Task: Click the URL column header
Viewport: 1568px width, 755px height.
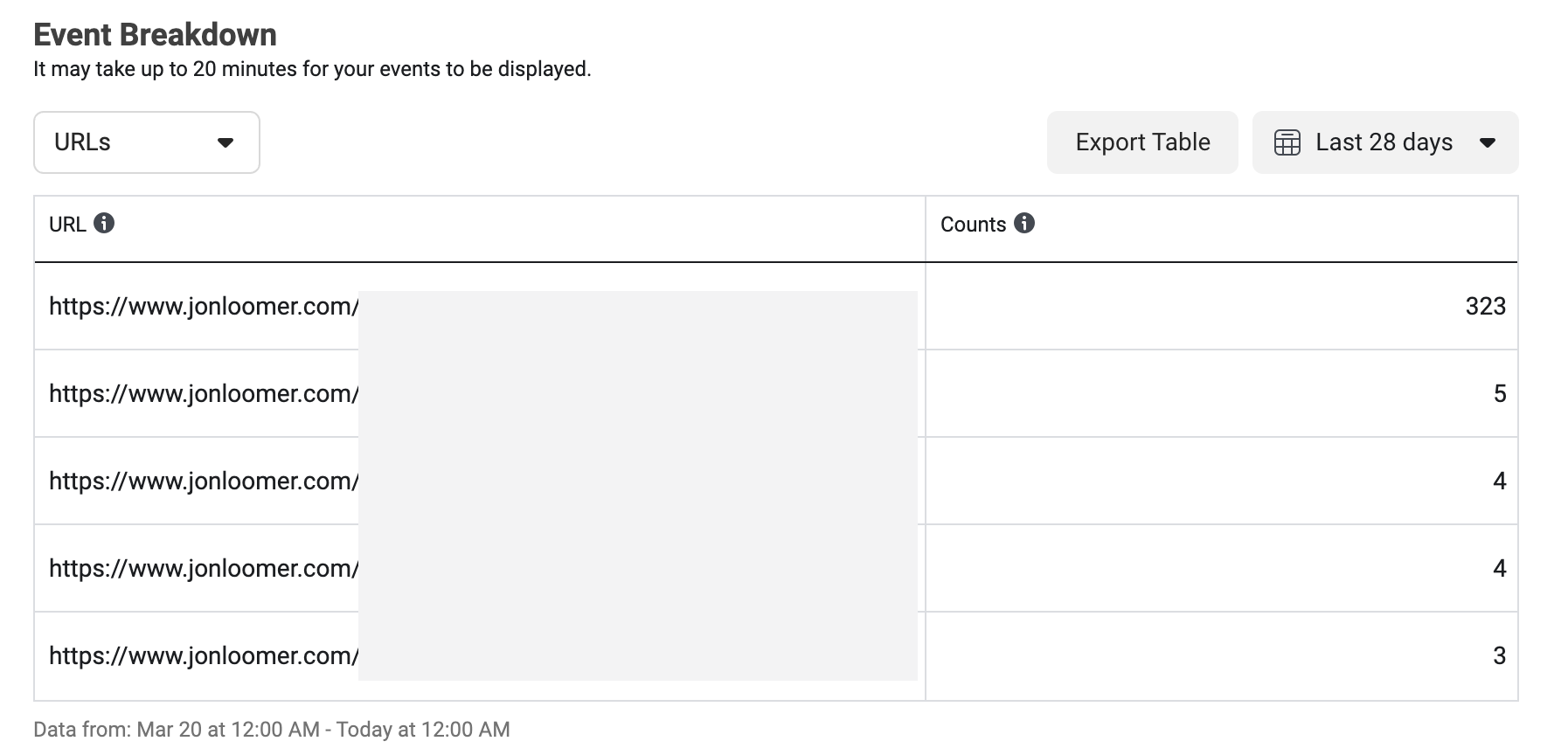Action: click(67, 225)
